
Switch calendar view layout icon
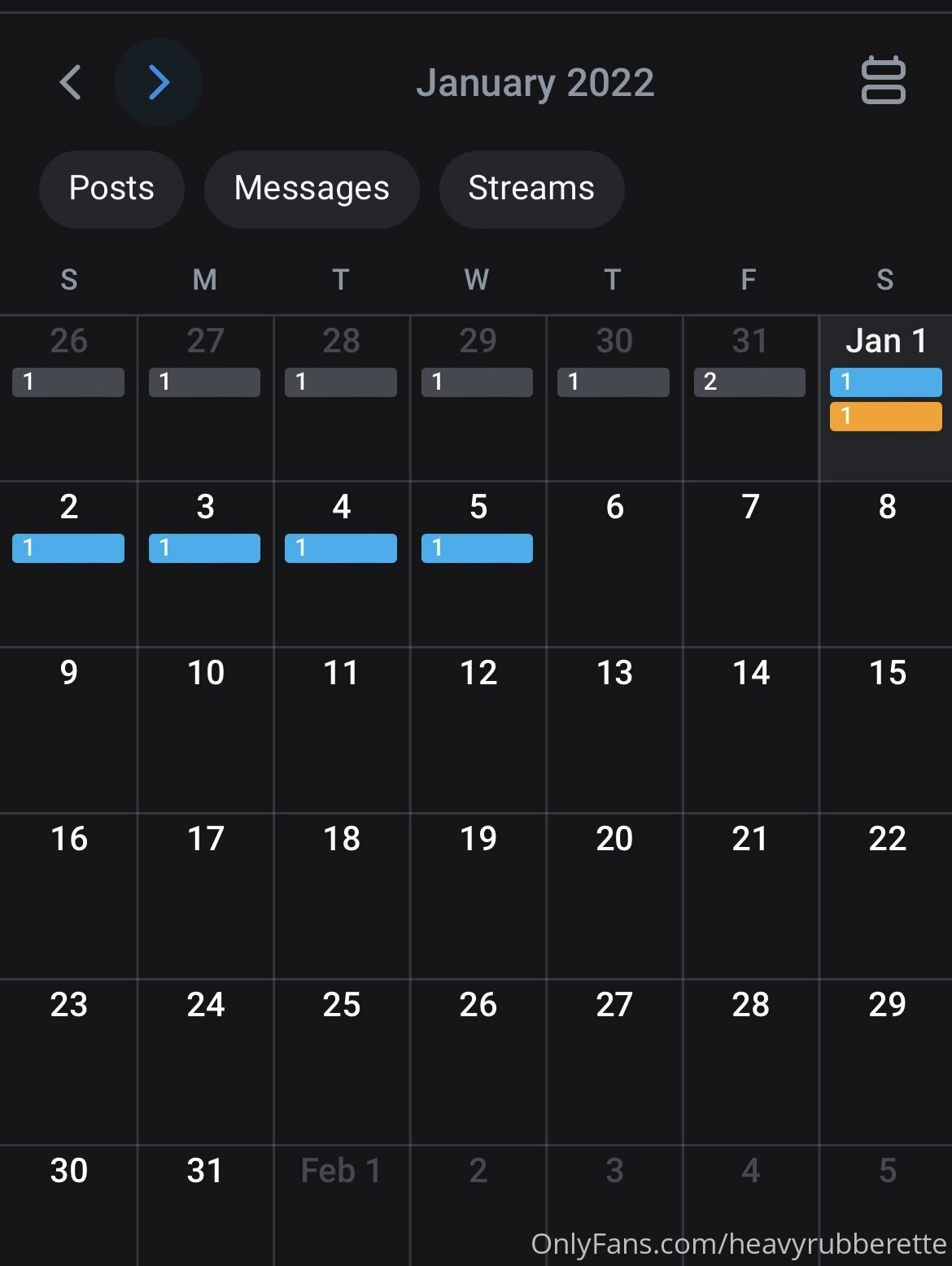(x=883, y=80)
